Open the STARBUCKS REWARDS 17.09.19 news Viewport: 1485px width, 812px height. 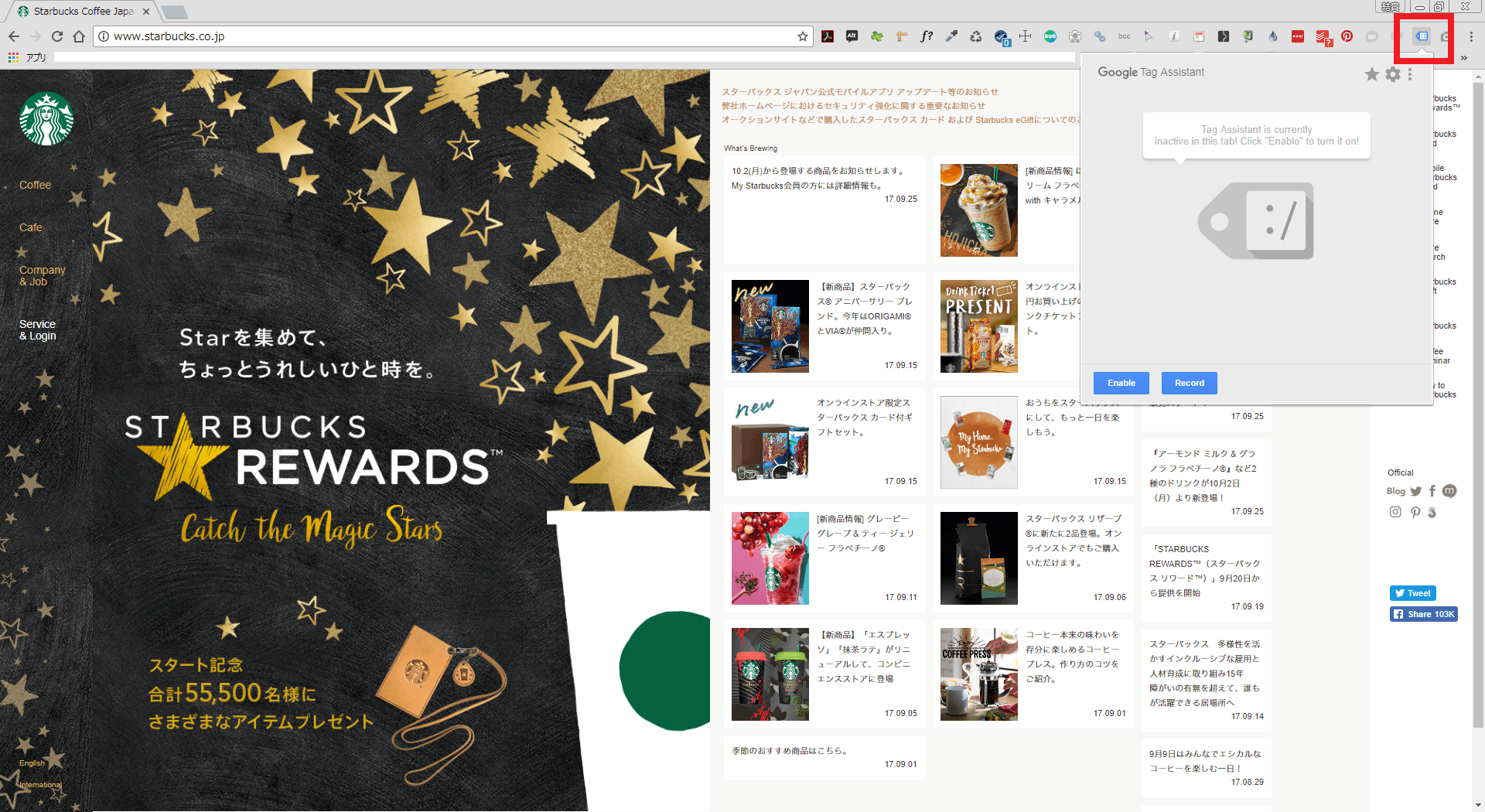pos(1207,577)
